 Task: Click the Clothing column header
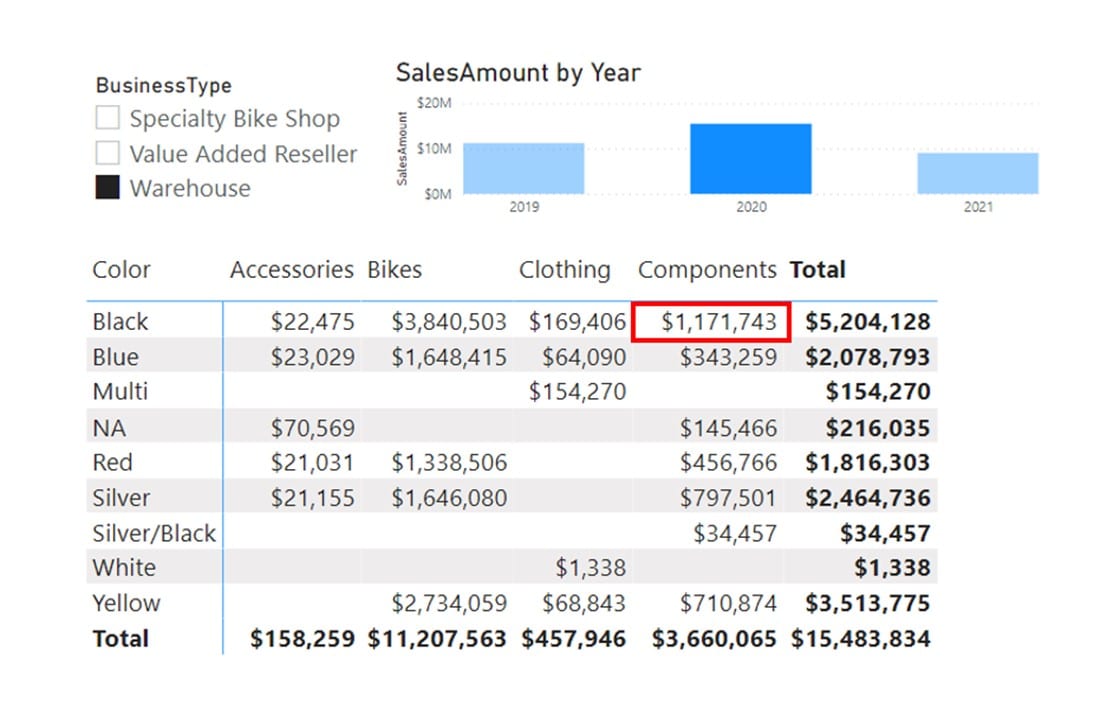tap(564, 270)
